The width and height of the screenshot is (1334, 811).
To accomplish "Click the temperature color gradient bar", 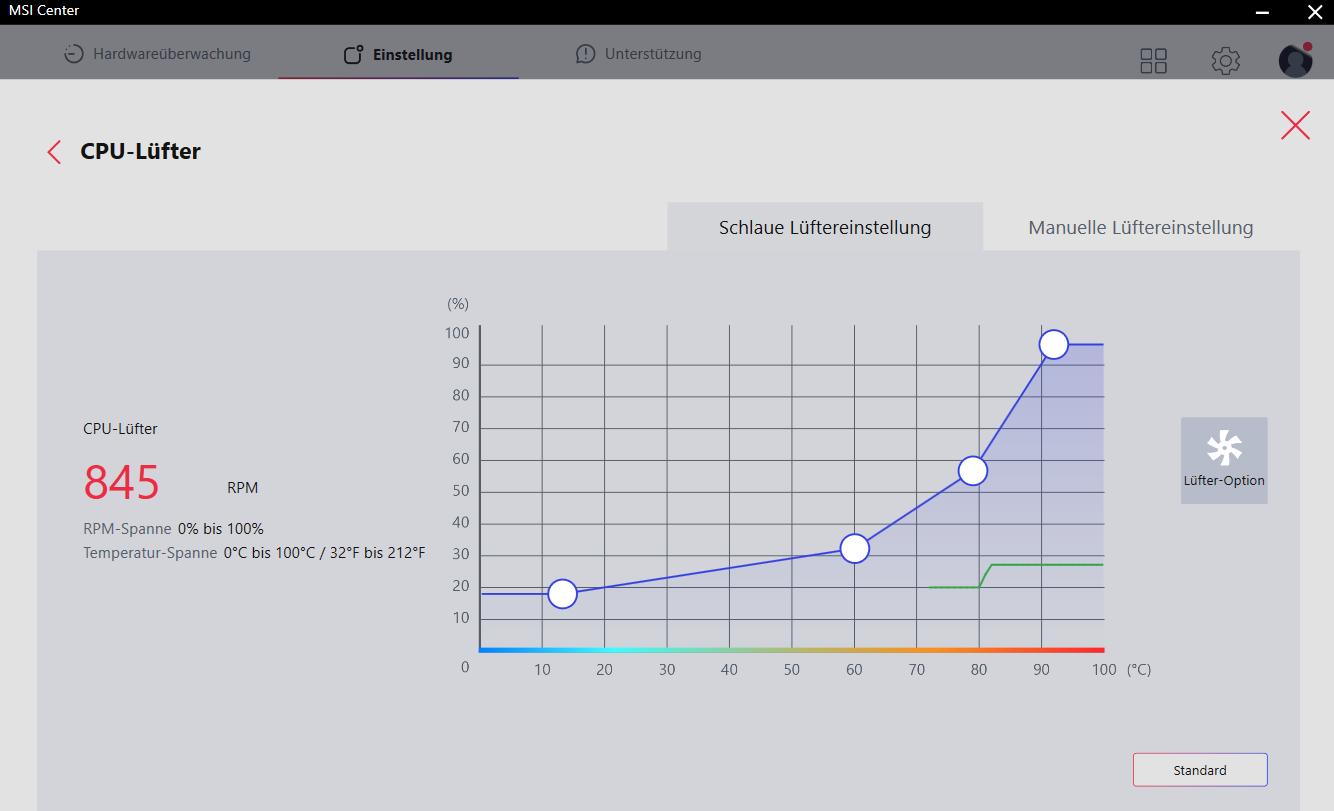I will (x=791, y=650).
